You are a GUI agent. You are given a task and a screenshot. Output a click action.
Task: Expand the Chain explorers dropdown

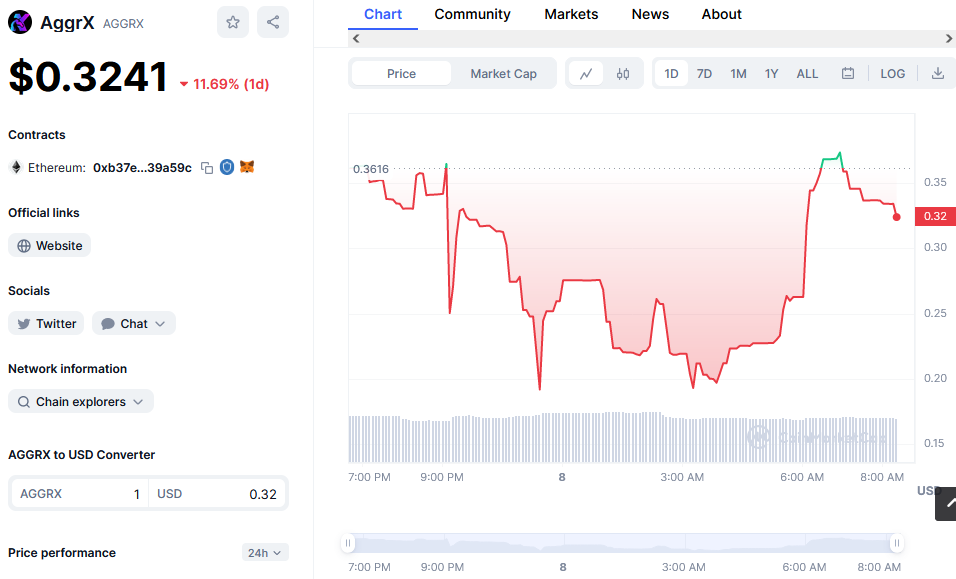[x=81, y=402]
